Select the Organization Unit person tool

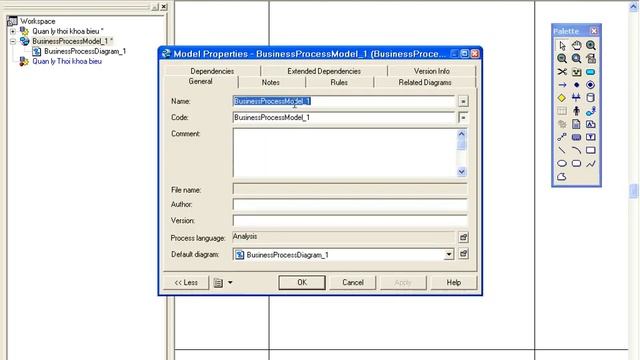pos(576,111)
